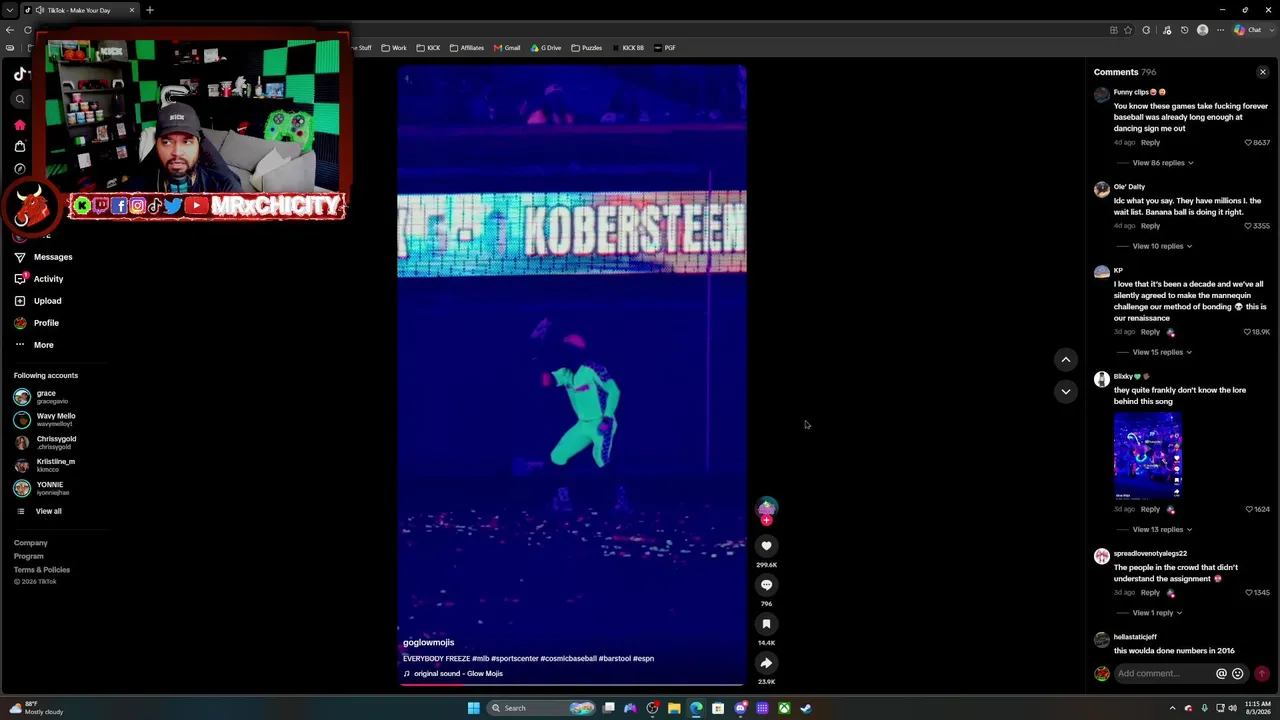This screenshot has width=1280, height=720.
Task: Reply to the Ole' Daity comment
Action: click(x=1150, y=226)
